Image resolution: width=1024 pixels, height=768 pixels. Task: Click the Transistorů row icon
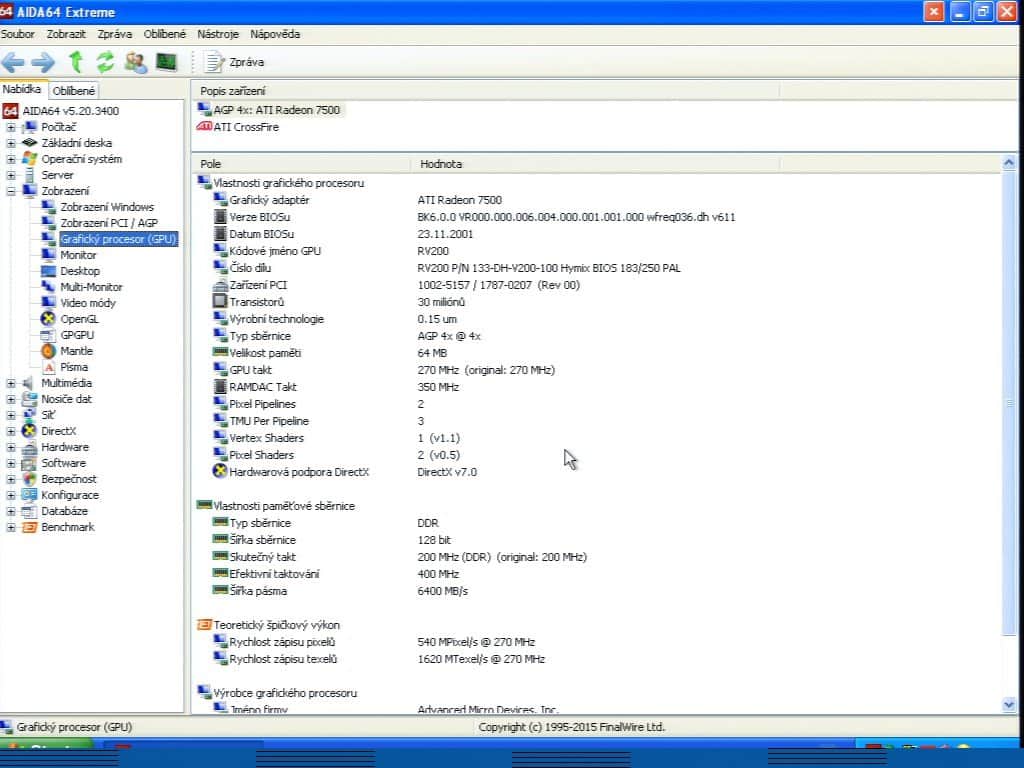point(220,302)
